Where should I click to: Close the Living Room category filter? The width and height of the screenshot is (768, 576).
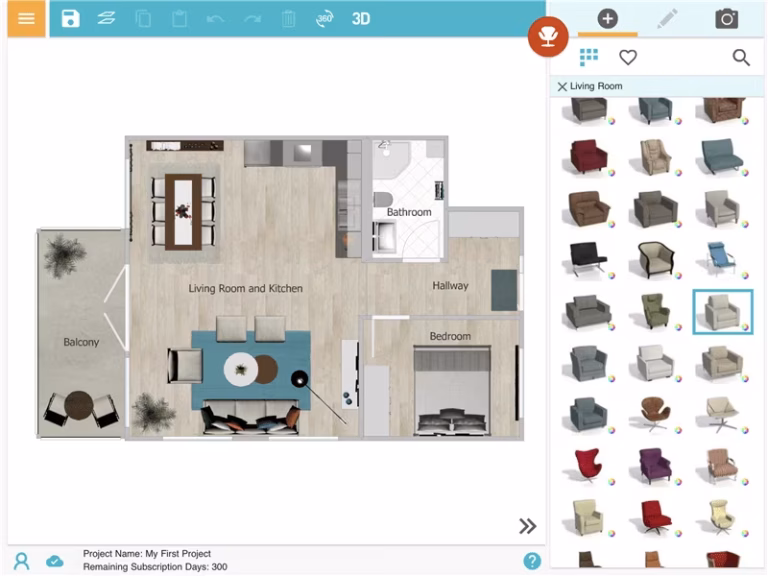(x=562, y=87)
